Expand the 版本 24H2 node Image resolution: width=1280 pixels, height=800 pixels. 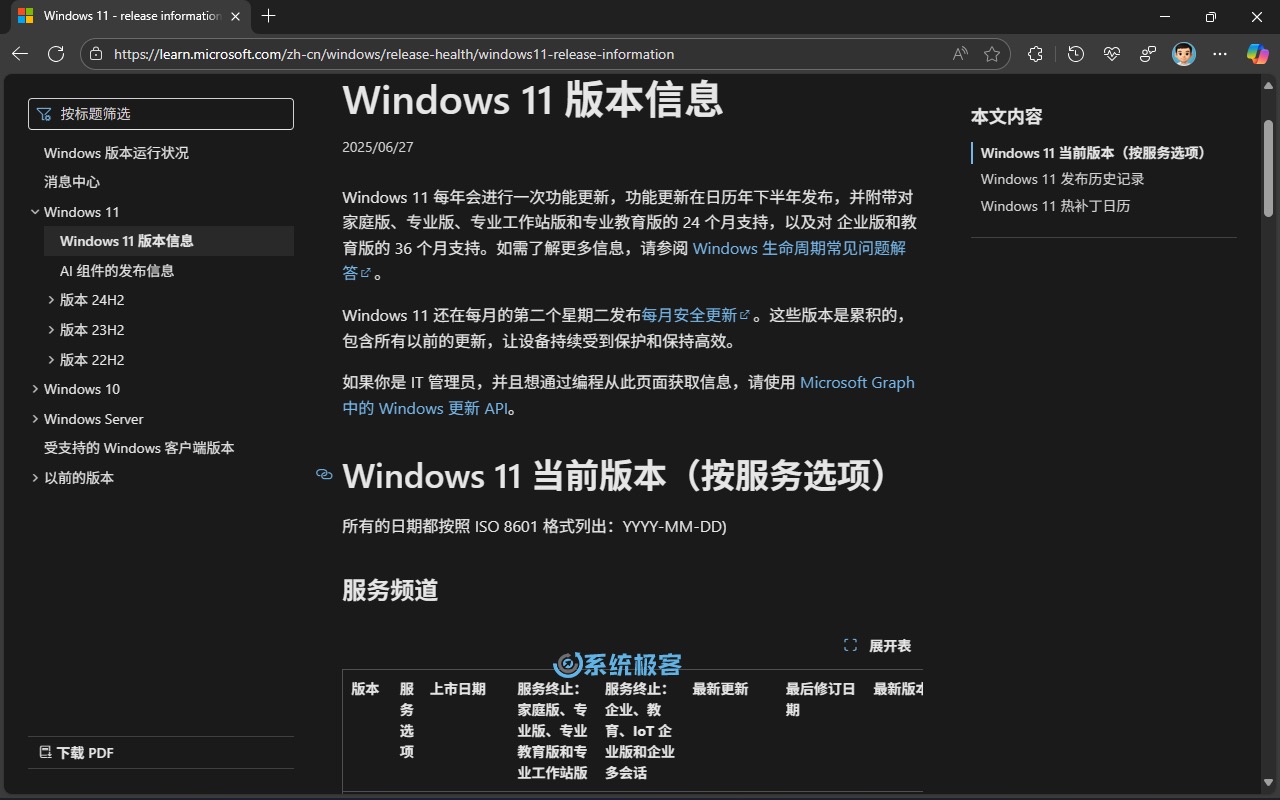click(x=51, y=300)
